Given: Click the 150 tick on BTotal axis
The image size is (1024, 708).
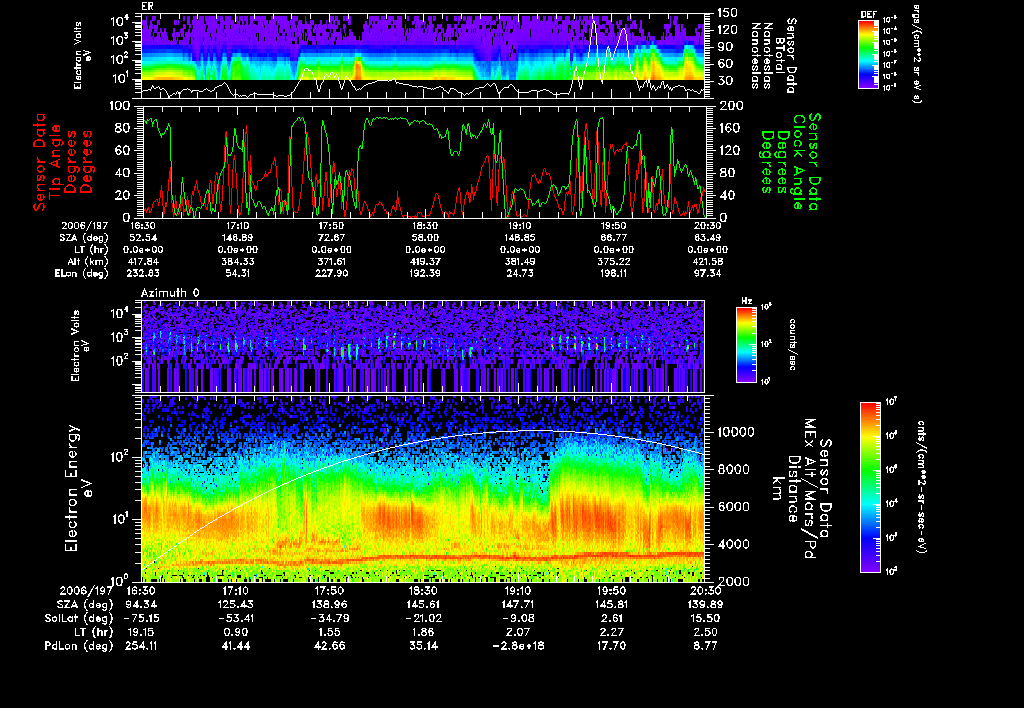Looking at the screenshot, I should [728, 13].
